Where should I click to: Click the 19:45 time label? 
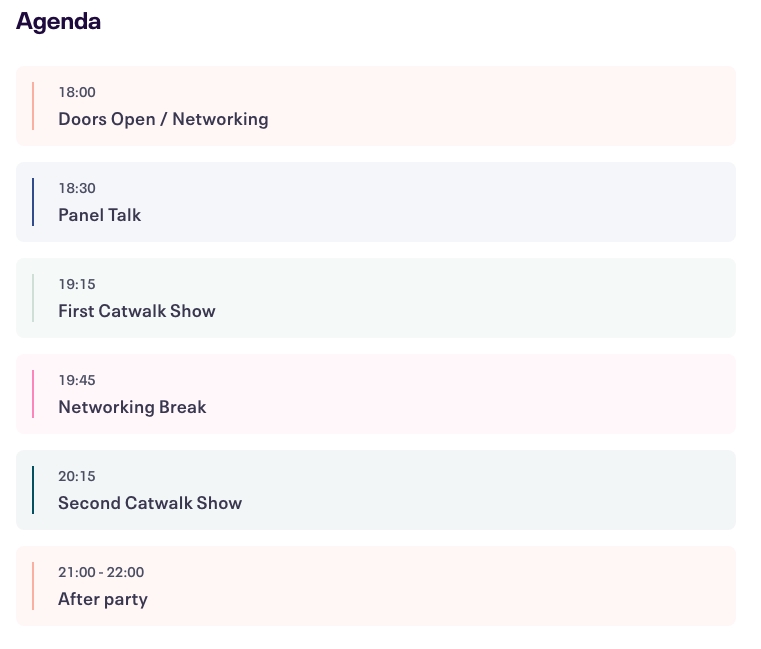(x=77, y=380)
